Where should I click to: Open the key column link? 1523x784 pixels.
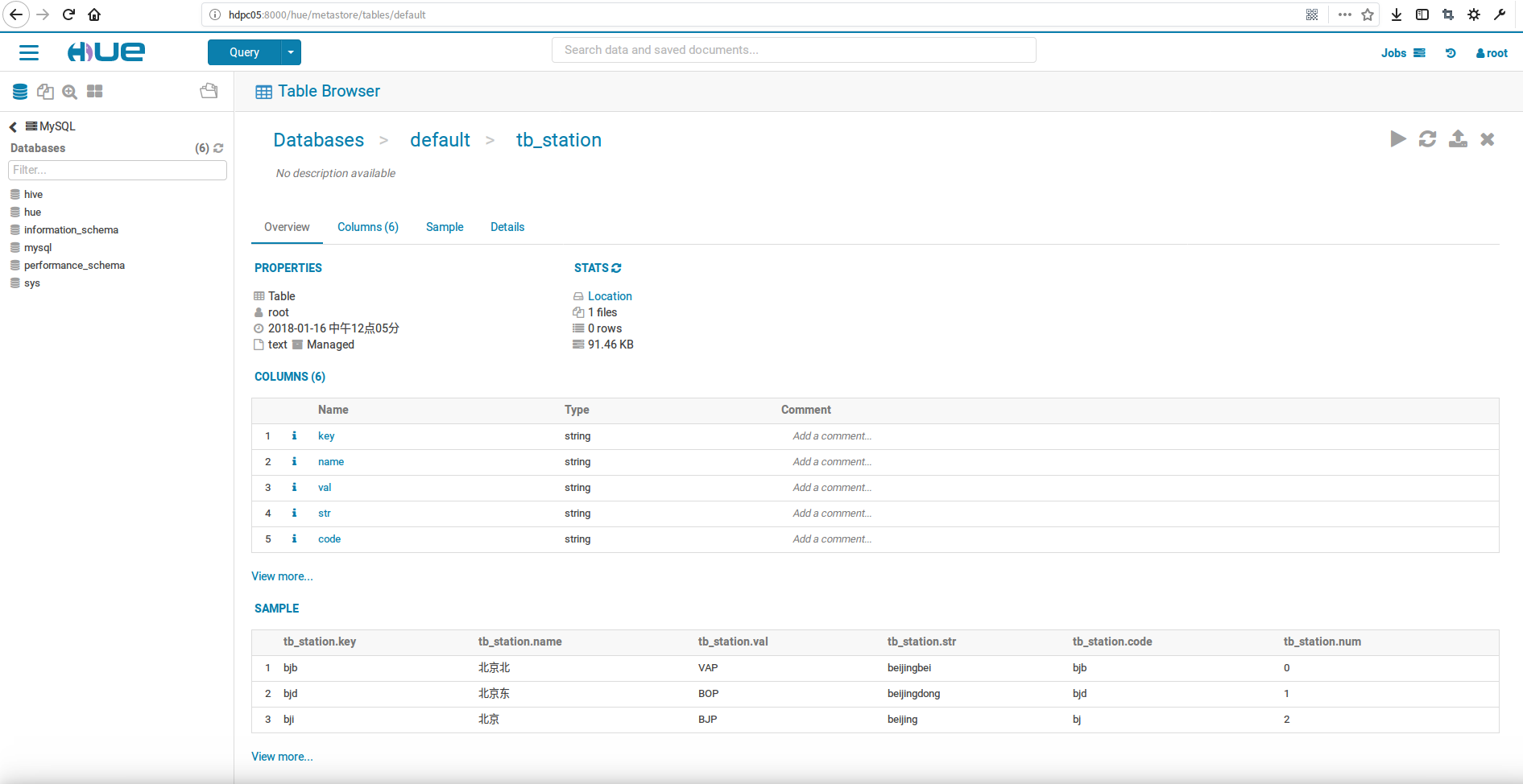(326, 435)
